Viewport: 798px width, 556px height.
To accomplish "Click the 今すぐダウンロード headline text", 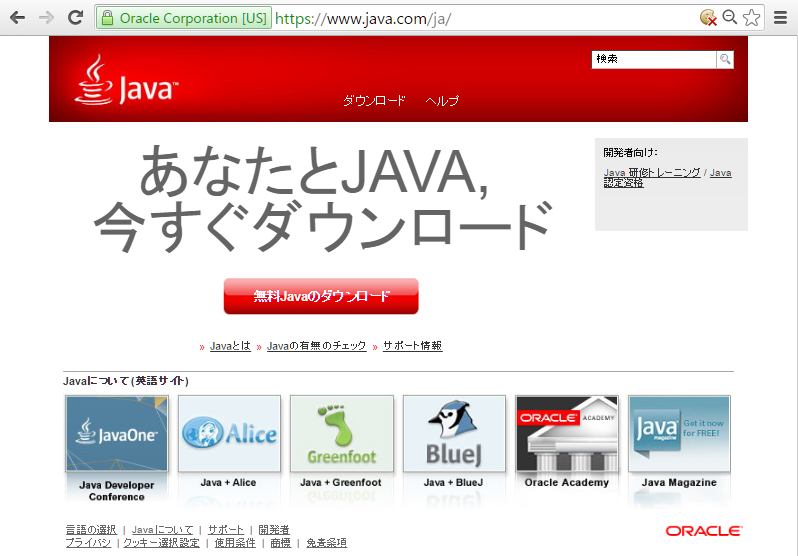I will 324,228.
